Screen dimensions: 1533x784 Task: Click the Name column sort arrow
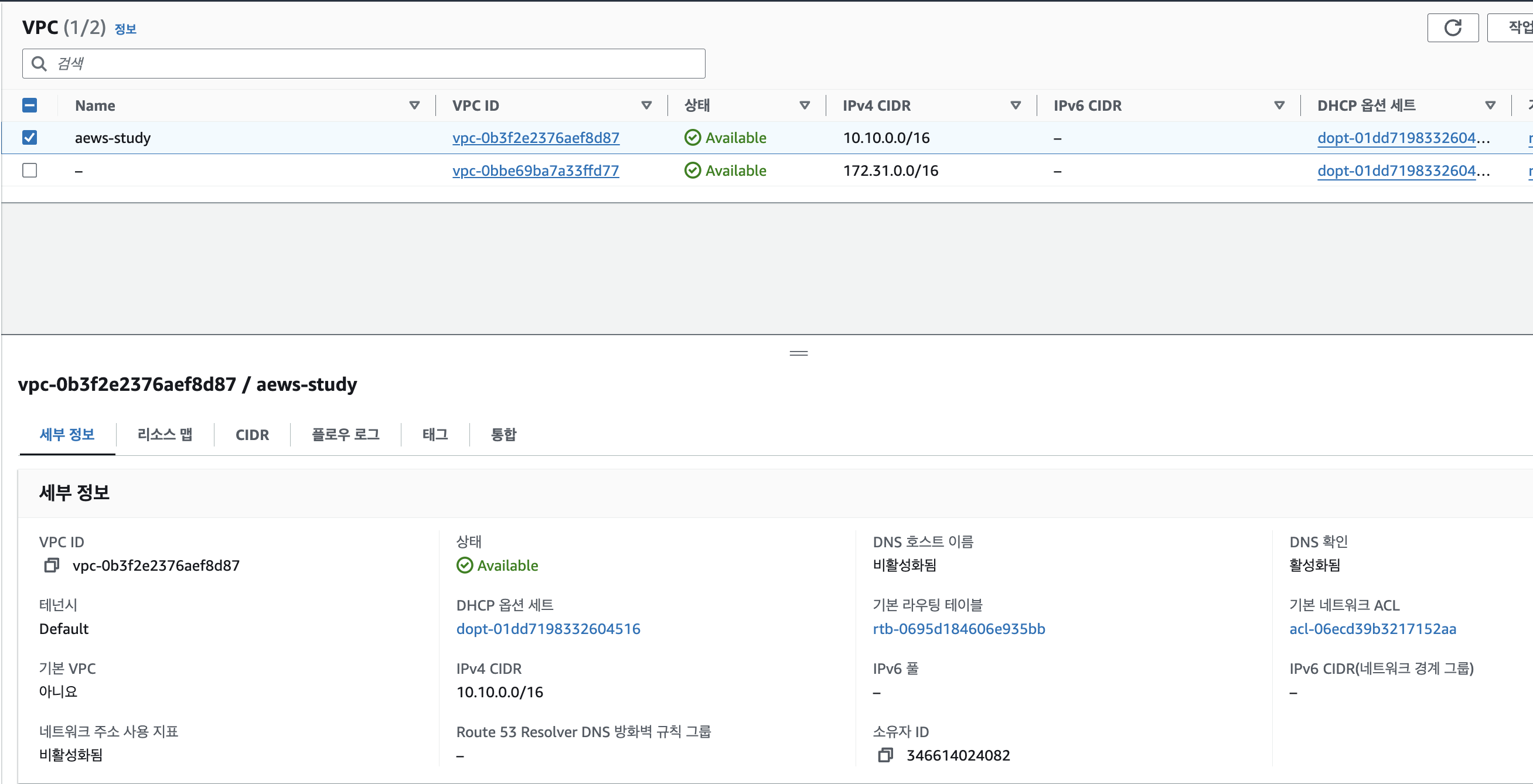pyautogui.click(x=414, y=105)
